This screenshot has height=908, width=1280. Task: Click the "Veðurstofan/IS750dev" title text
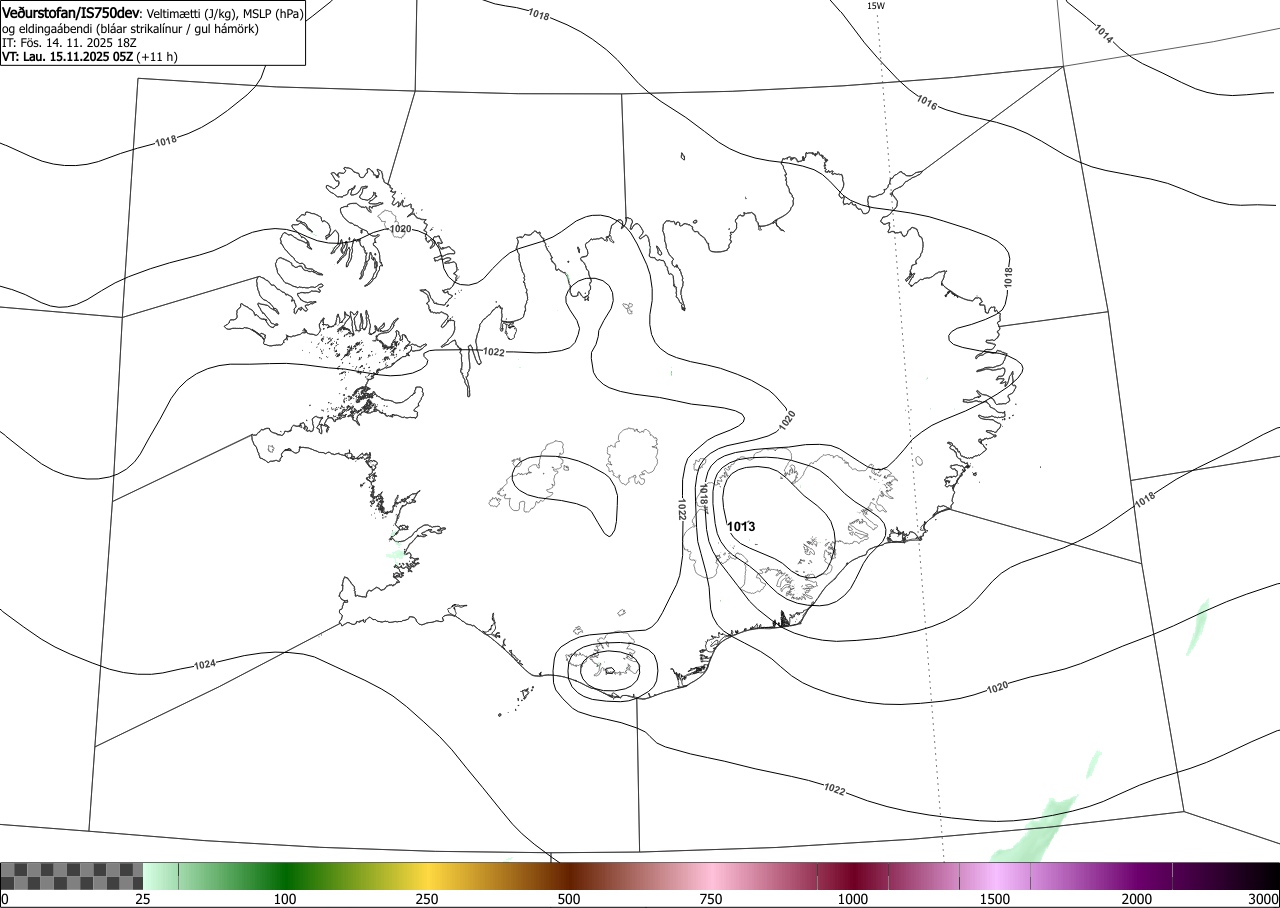pos(72,13)
